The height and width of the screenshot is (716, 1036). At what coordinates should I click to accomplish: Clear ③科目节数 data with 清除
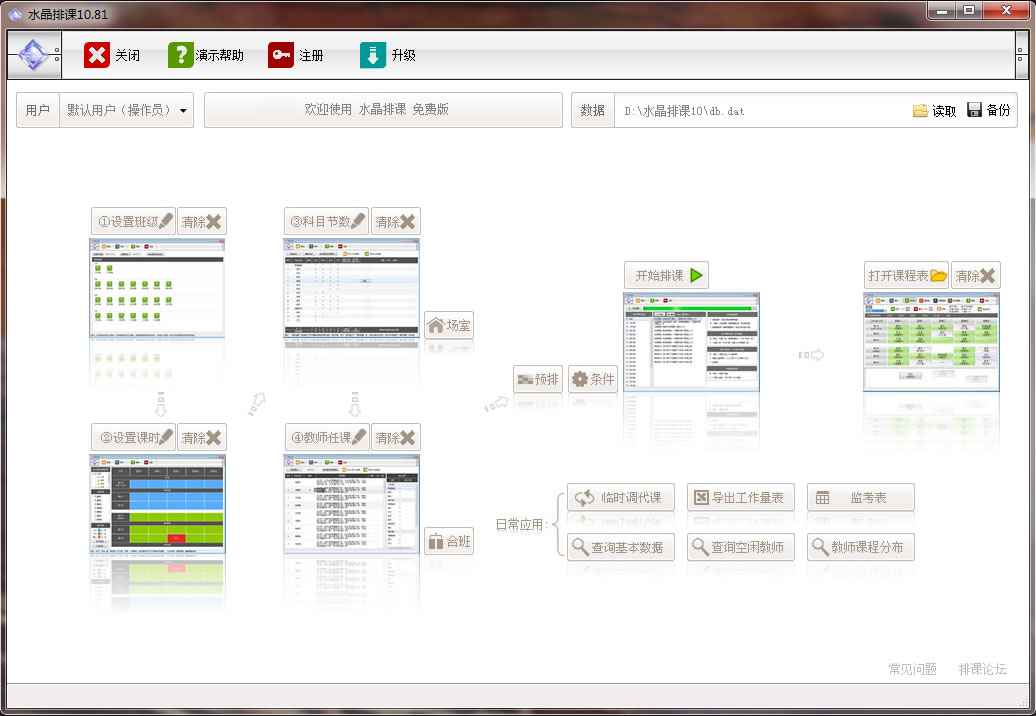click(395, 221)
